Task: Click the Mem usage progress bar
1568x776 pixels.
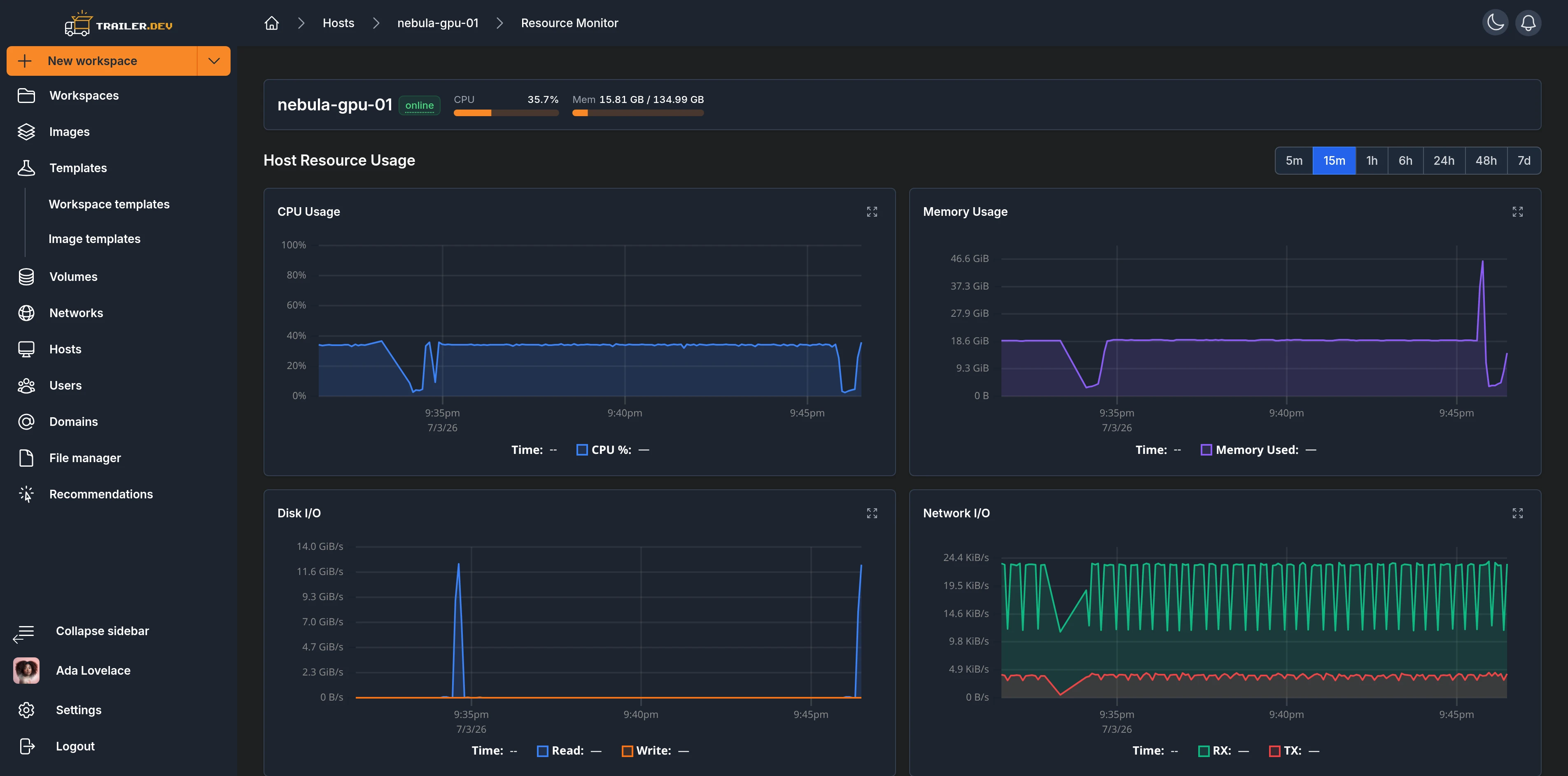Action: click(x=638, y=113)
